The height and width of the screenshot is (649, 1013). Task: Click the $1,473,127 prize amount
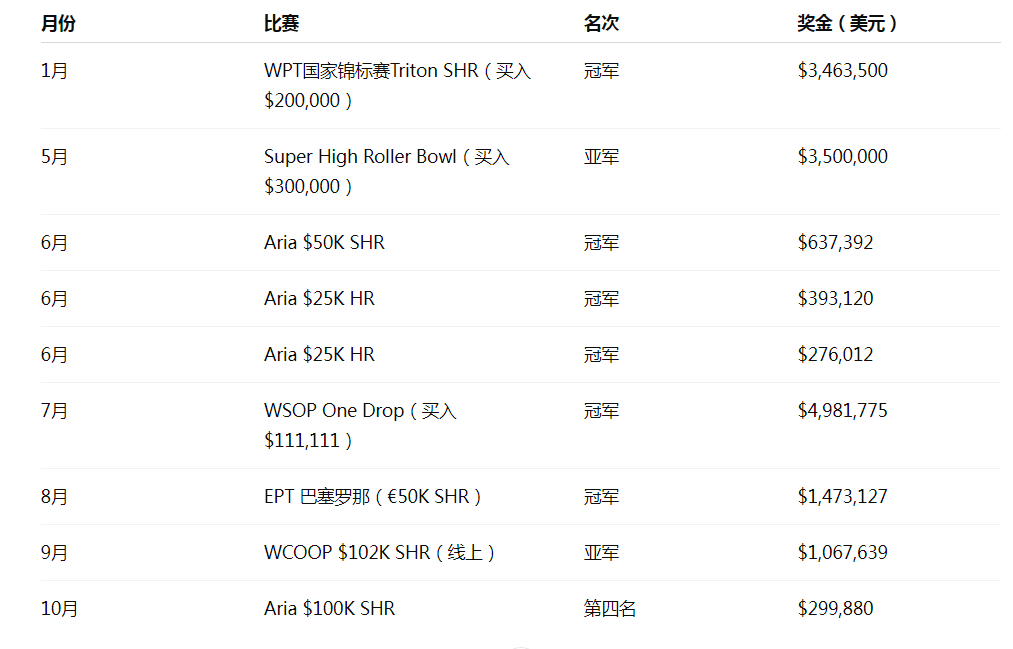coord(842,497)
